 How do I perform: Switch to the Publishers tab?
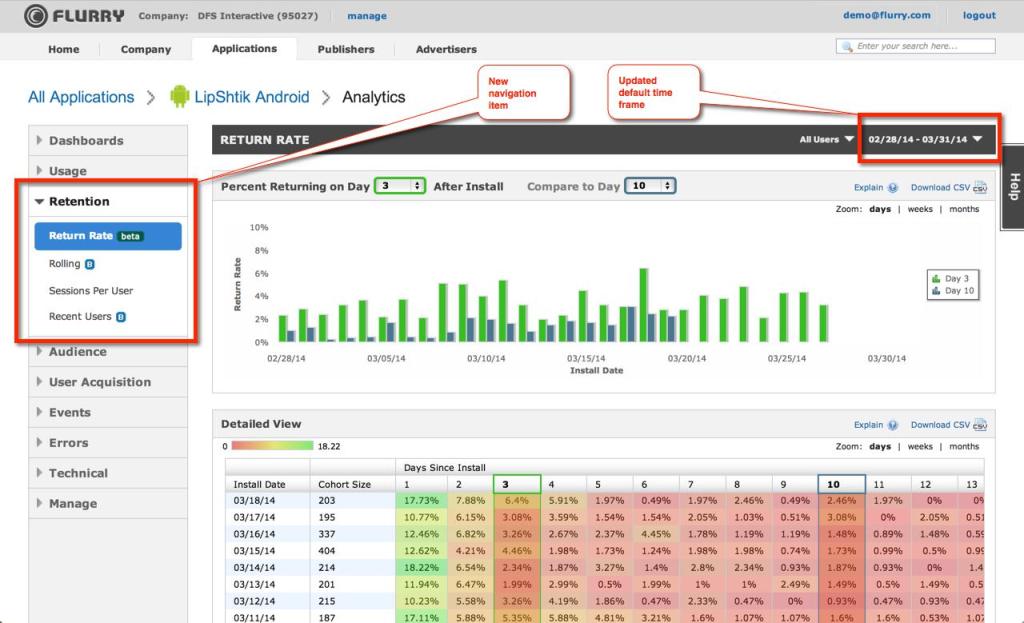point(346,49)
